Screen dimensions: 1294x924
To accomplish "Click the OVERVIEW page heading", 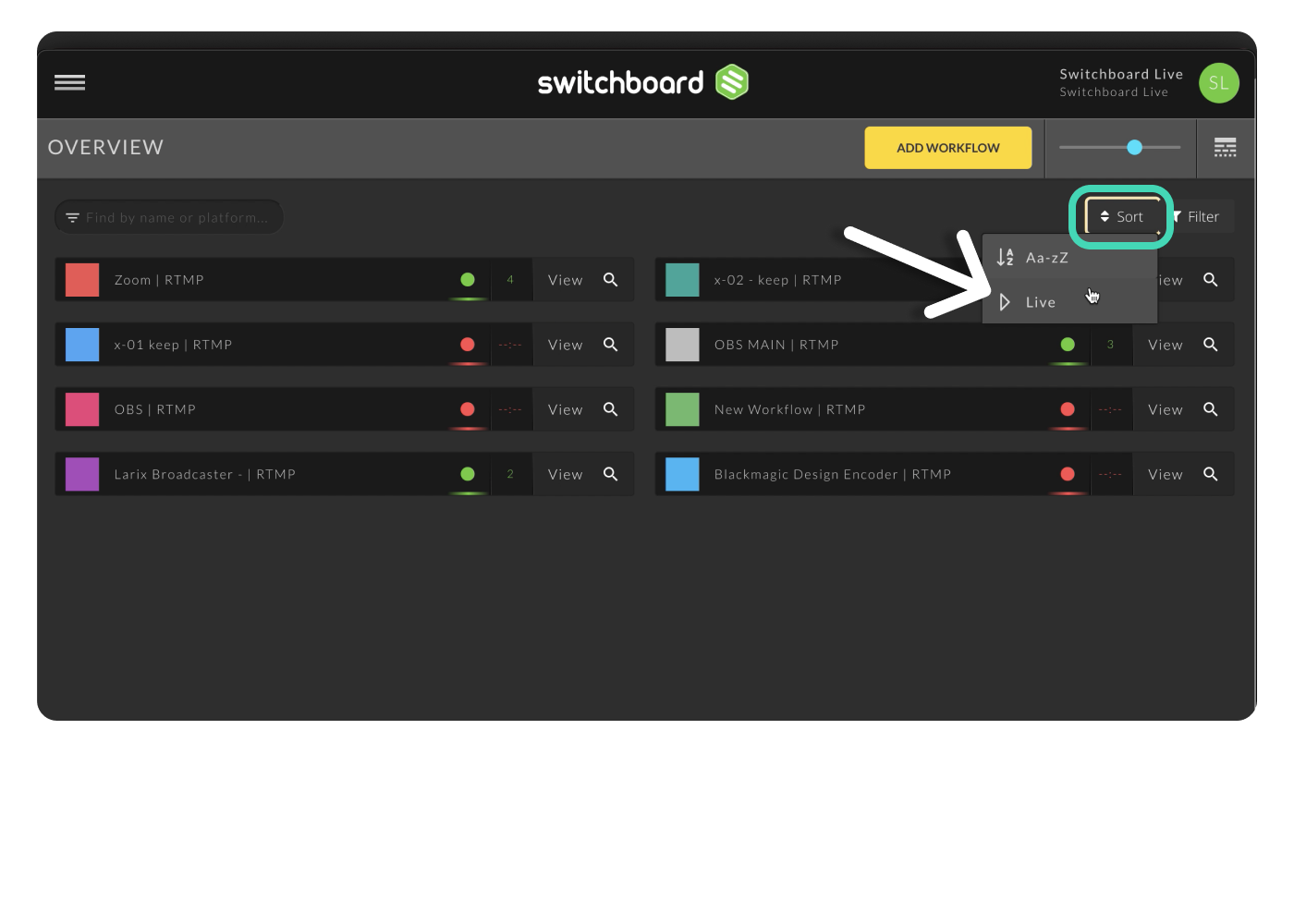I will (105, 148).
